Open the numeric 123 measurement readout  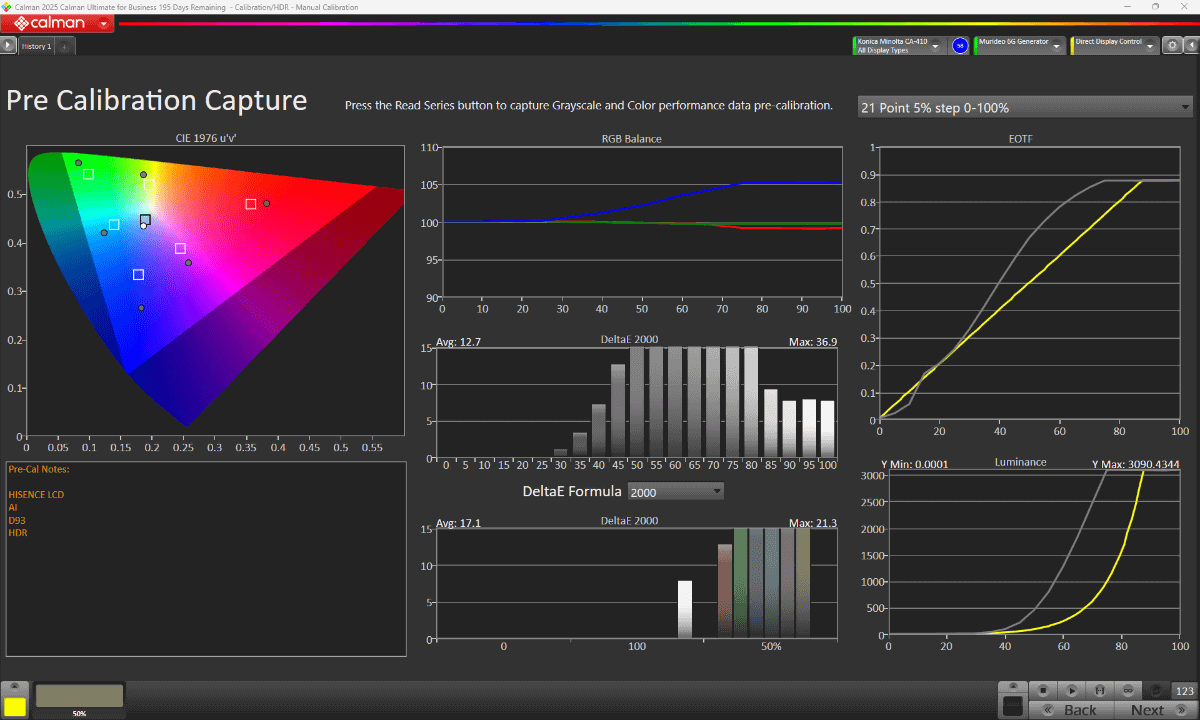1185,691
